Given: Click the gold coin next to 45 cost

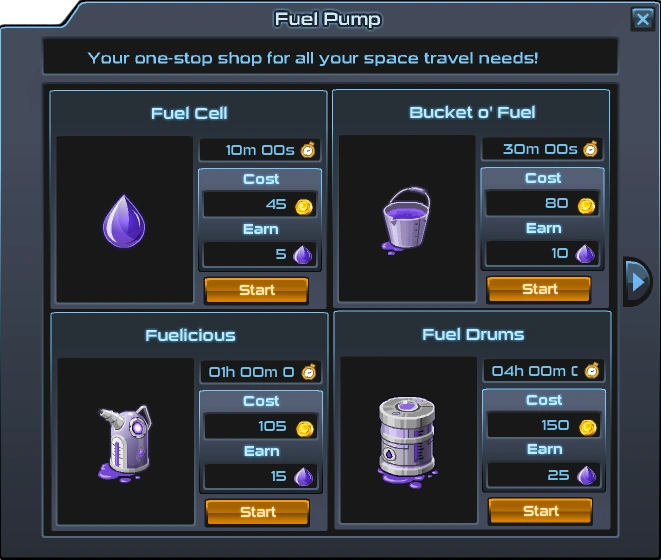Looking at the screenshot, I should pyautogui.click(x=304, y=207).
